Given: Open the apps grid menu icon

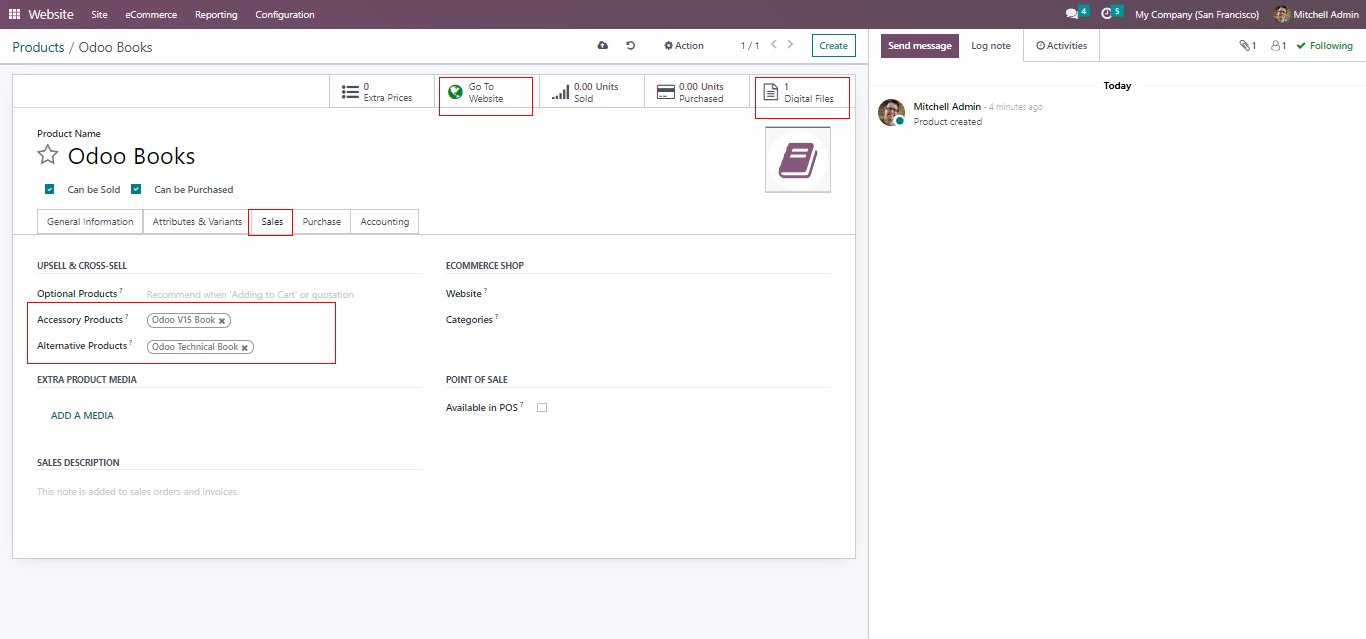Looking at the screenshot, I should (14, 15).
